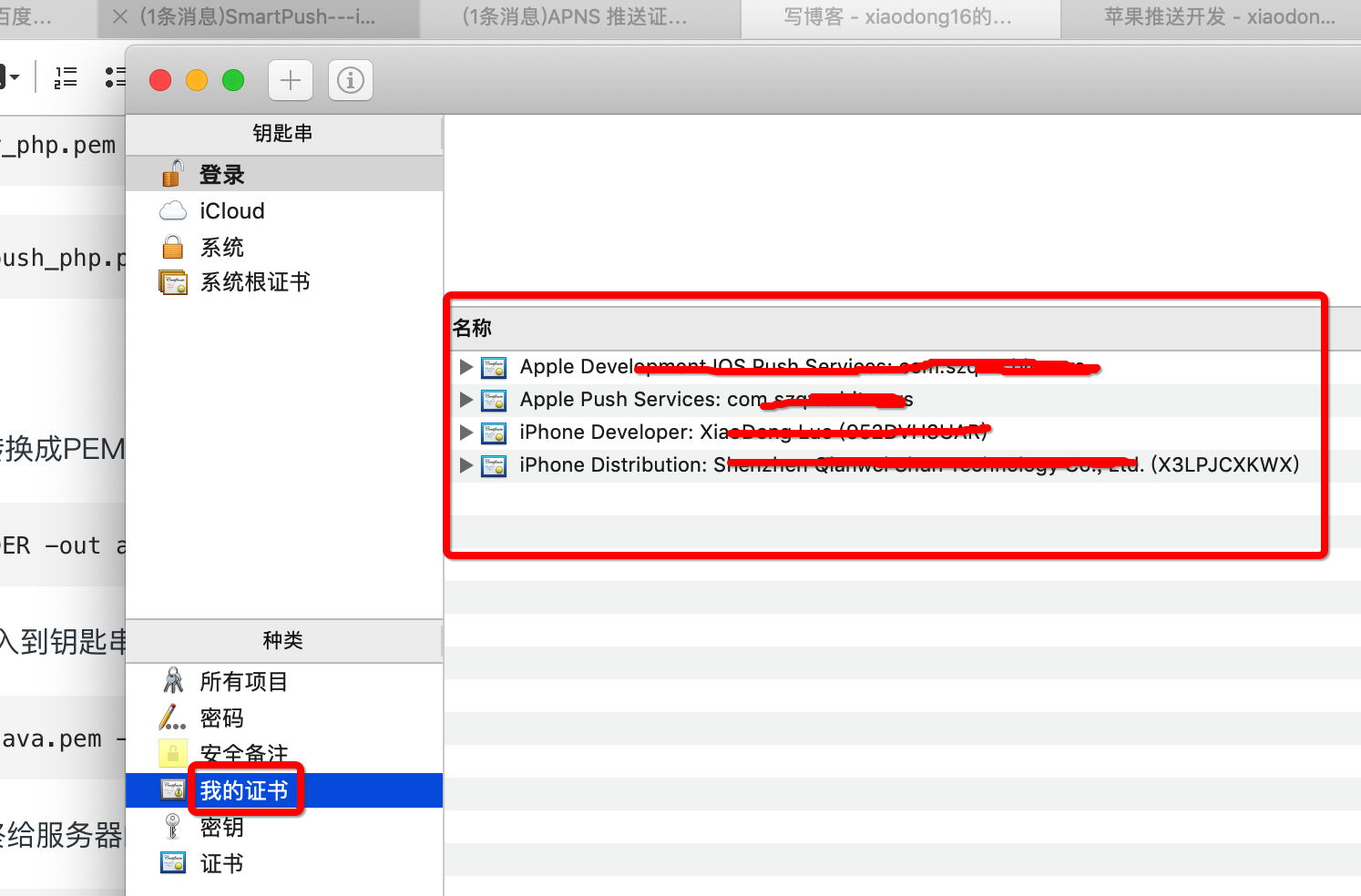Click the certificate icon of Apple Push Services row
This screenshot has width=1361, height=896.
point(494,400)
